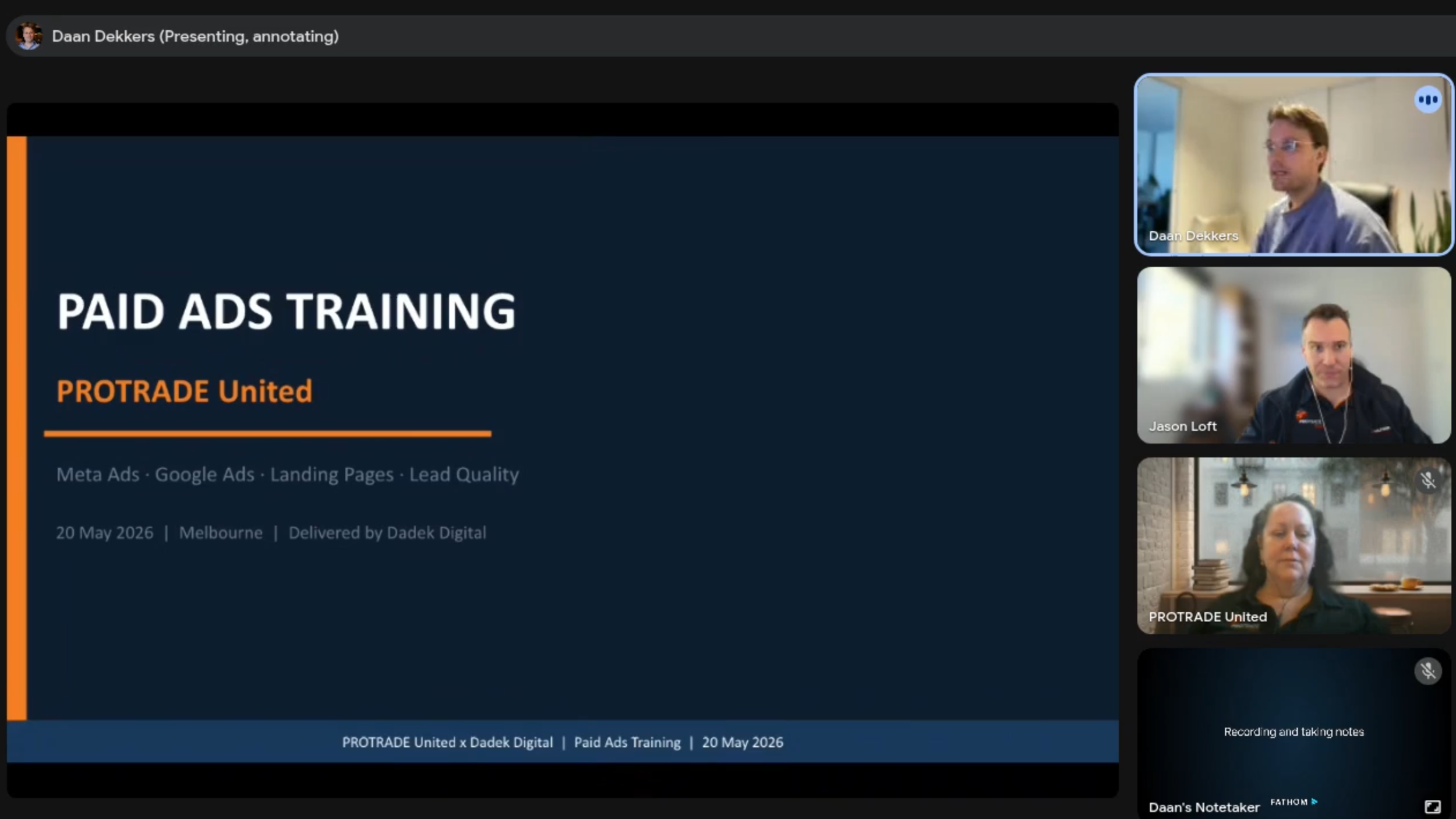
Task: Click the 'Daan Dekkers' name label on tile
Action: [x=1193, y=236]
